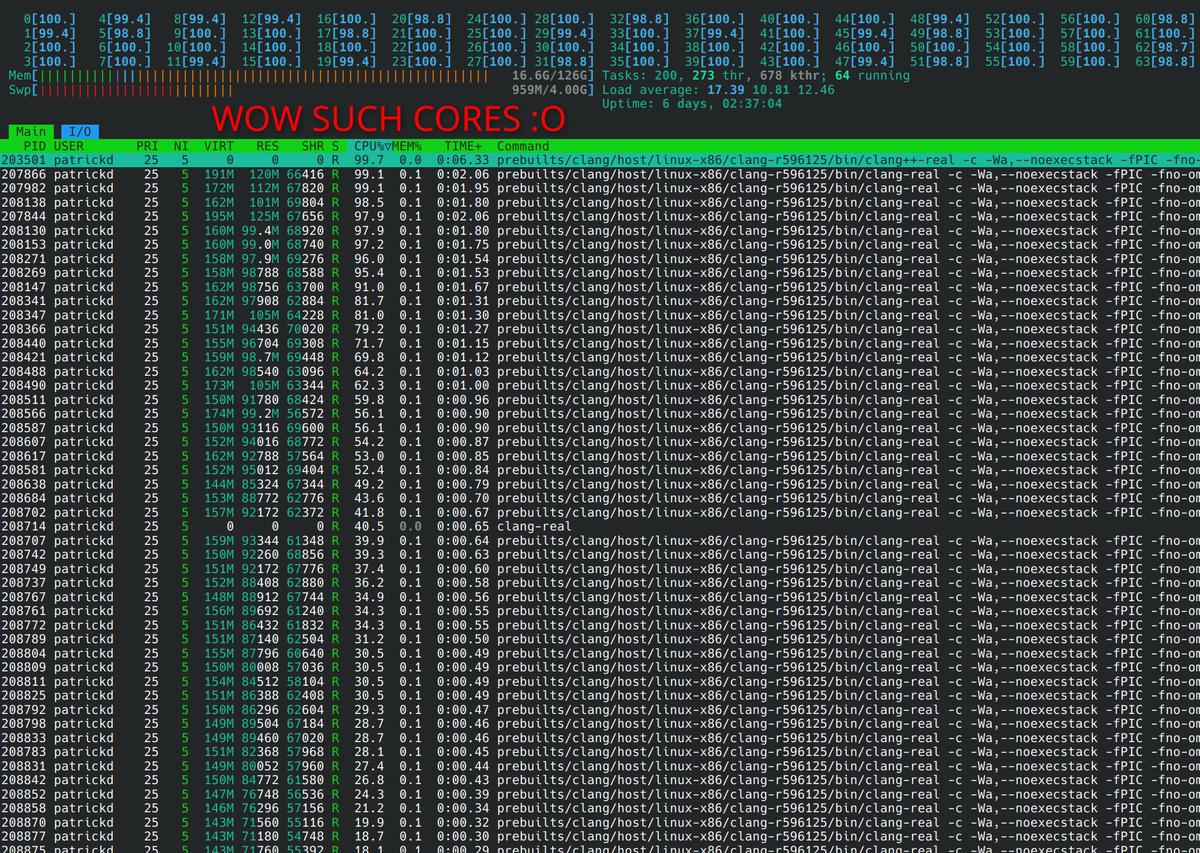The image size is (1200, 853).
Task: Select process row with PID 208566
Action: [600, 414]
